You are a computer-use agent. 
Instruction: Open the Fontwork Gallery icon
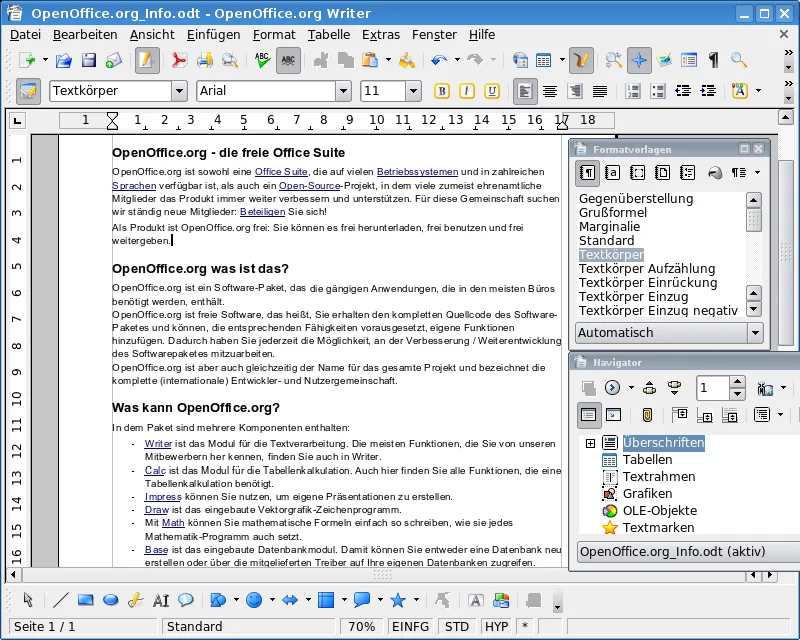476,600
